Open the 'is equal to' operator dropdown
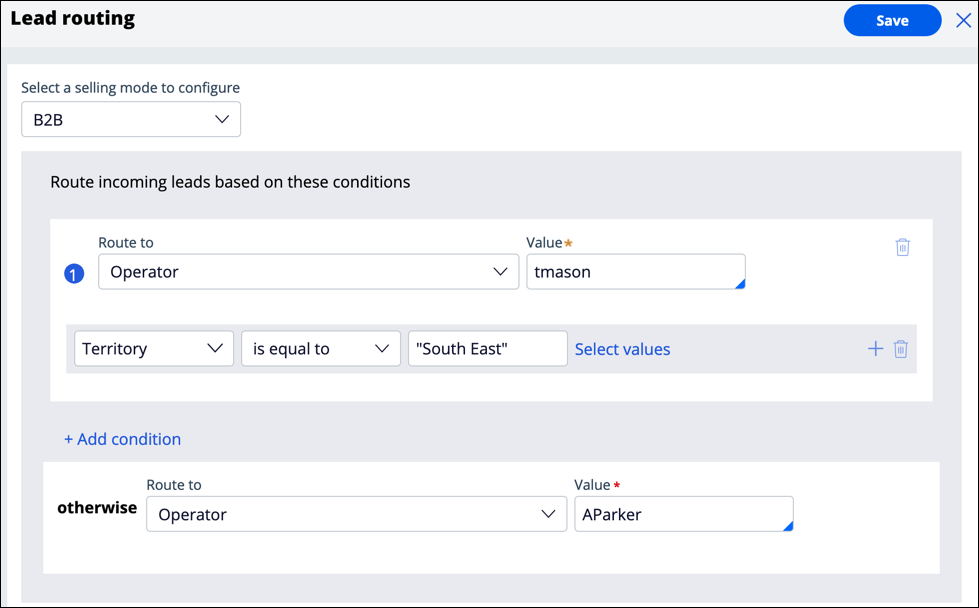The image size is (979, 608). [320, 349]
